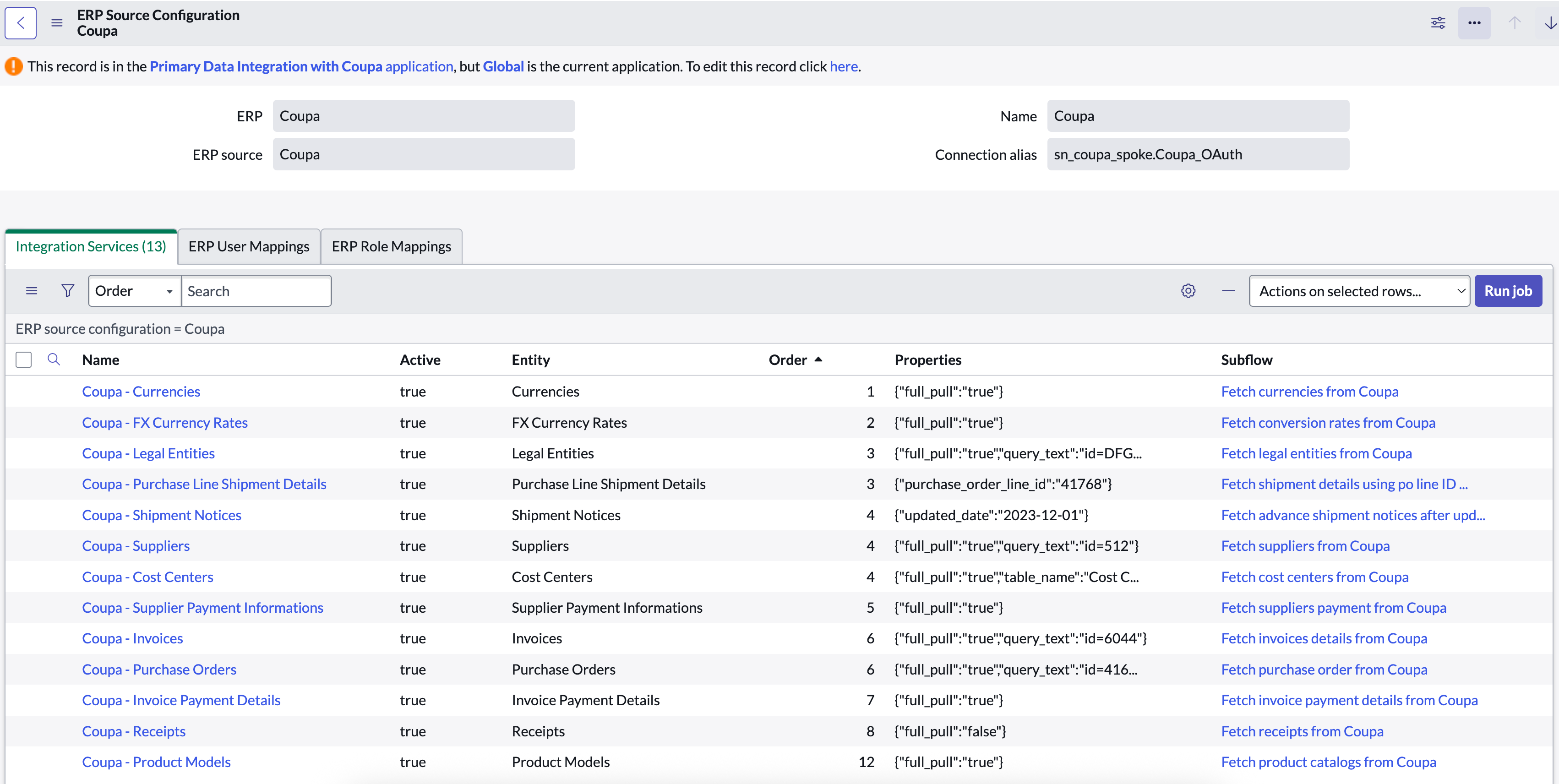This screenshot has height=784, width=1559.
Task: Open Fetch legal entities from Coupa subflow
Action: click(x=1316, y=453)
